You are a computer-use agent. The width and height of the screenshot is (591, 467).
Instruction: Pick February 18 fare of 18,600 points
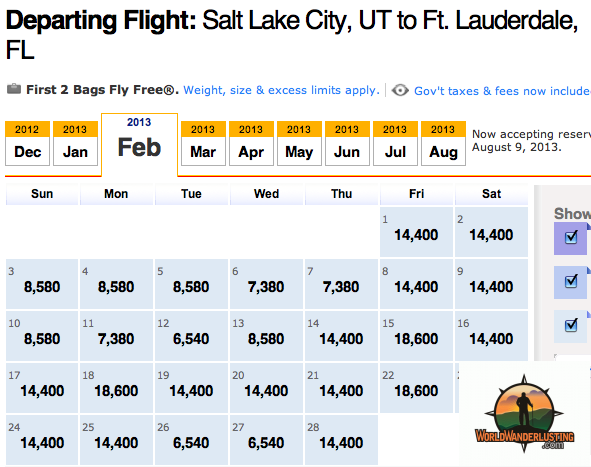pos(116,388)
